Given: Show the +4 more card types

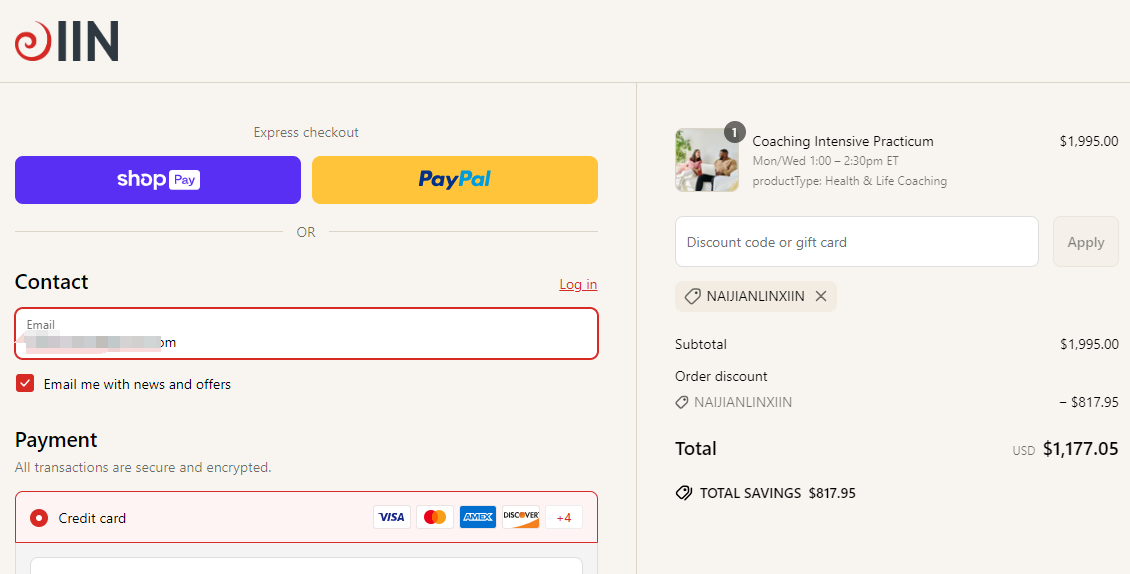Looking at the screenshot, I should coord(564,517).
